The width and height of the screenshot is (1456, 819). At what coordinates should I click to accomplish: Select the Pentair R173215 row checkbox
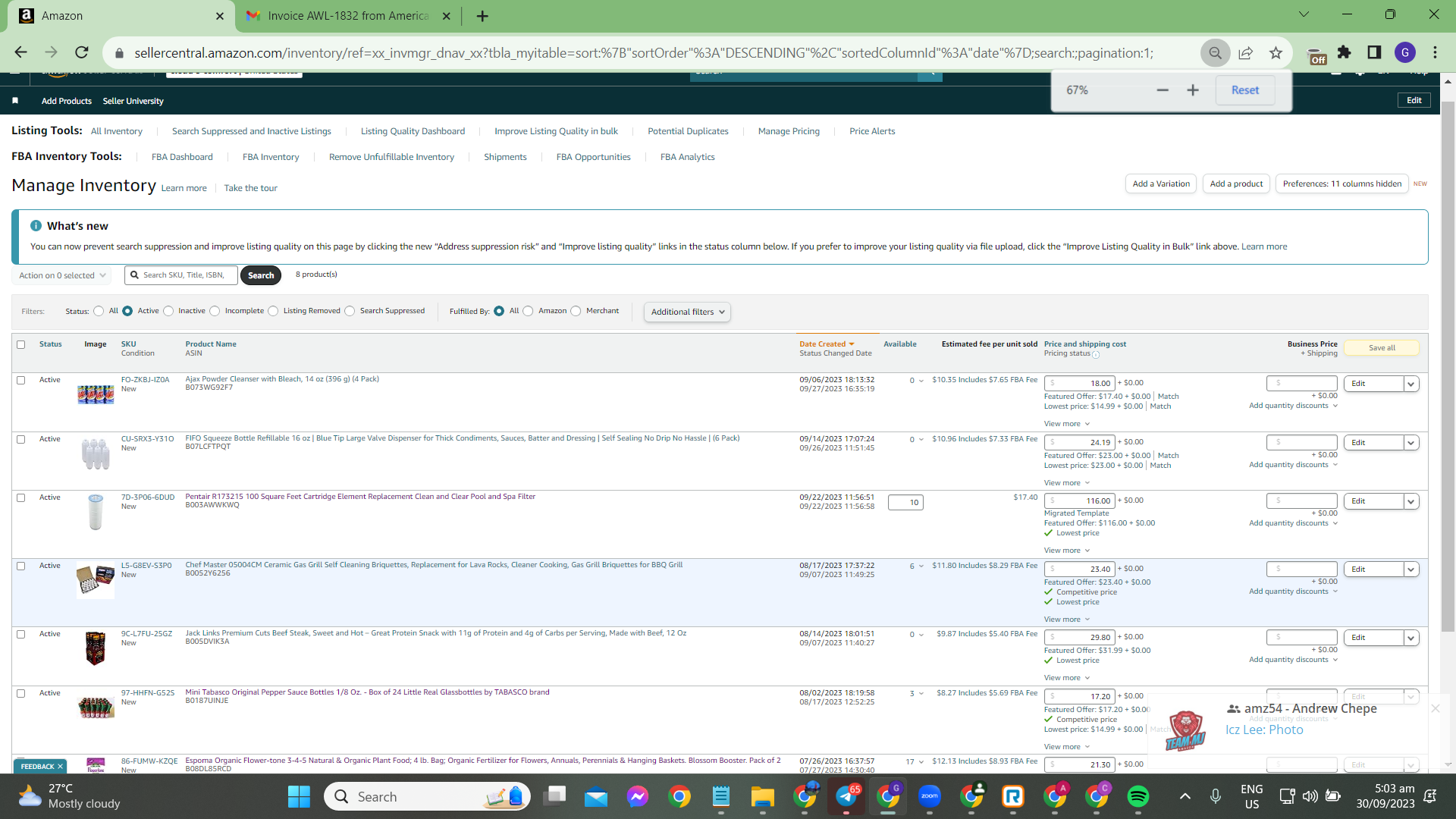[x=21, y=498]
